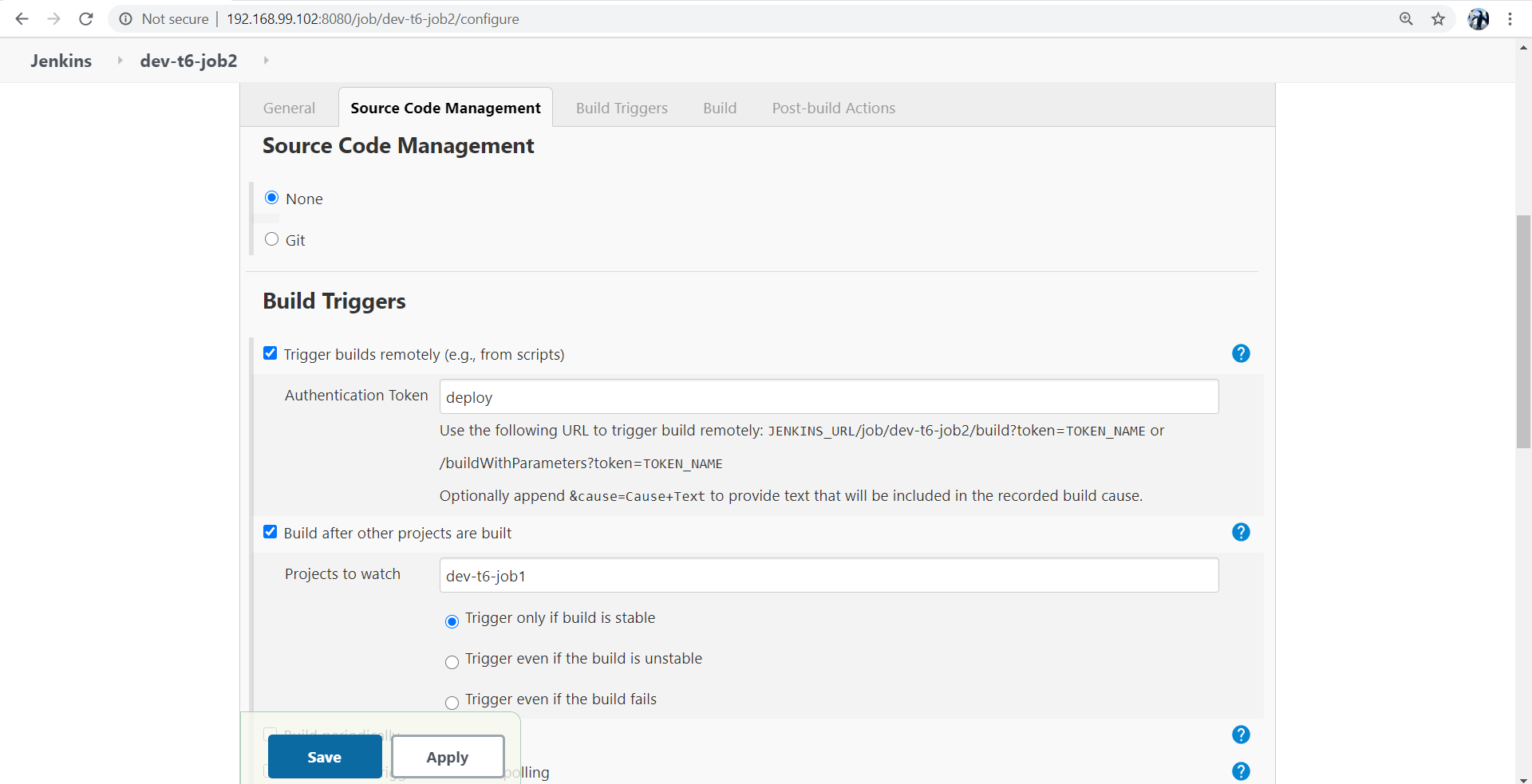The height and width of the screenshot is (784, 1532).
Task: Switch to the Build tab
Action: coord(720,108)
